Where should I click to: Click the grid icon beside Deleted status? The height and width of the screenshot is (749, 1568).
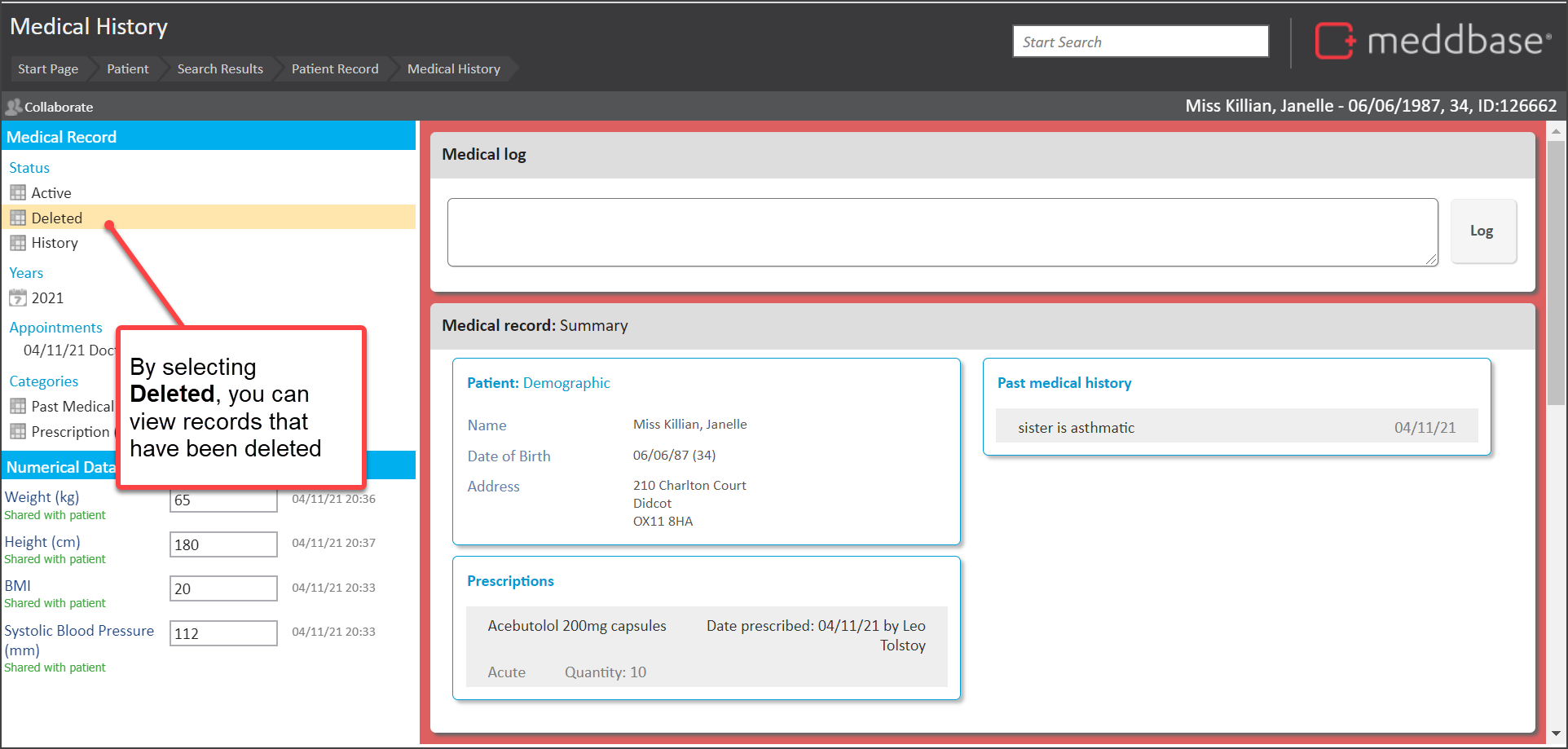[x=18, y=218]
